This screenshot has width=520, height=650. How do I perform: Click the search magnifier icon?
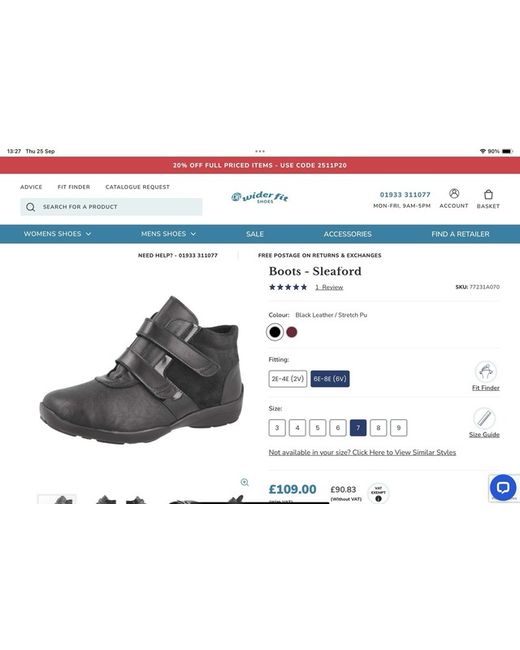tap(31, 207)
